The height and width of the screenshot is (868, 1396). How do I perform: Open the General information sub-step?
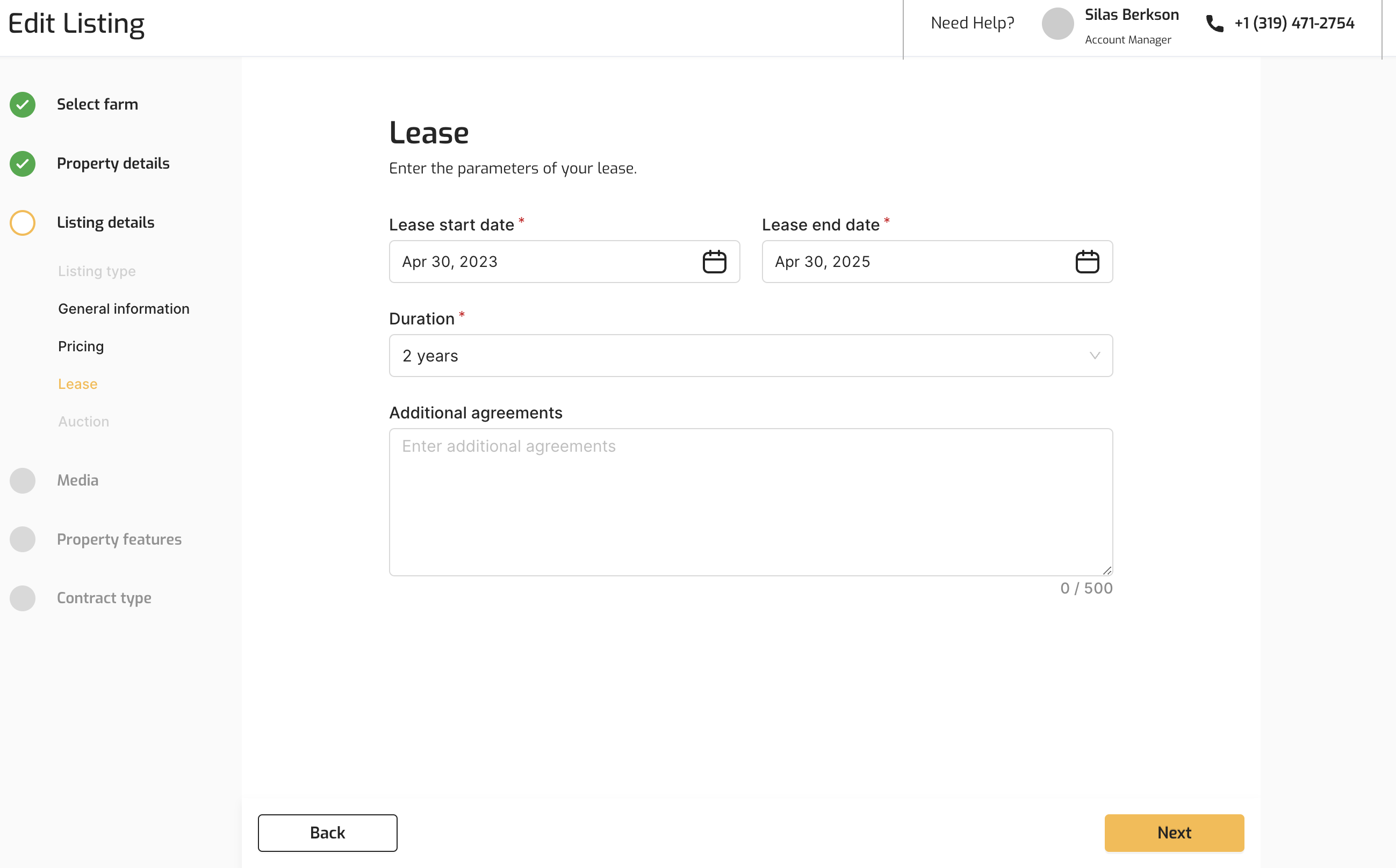[124, 309]
